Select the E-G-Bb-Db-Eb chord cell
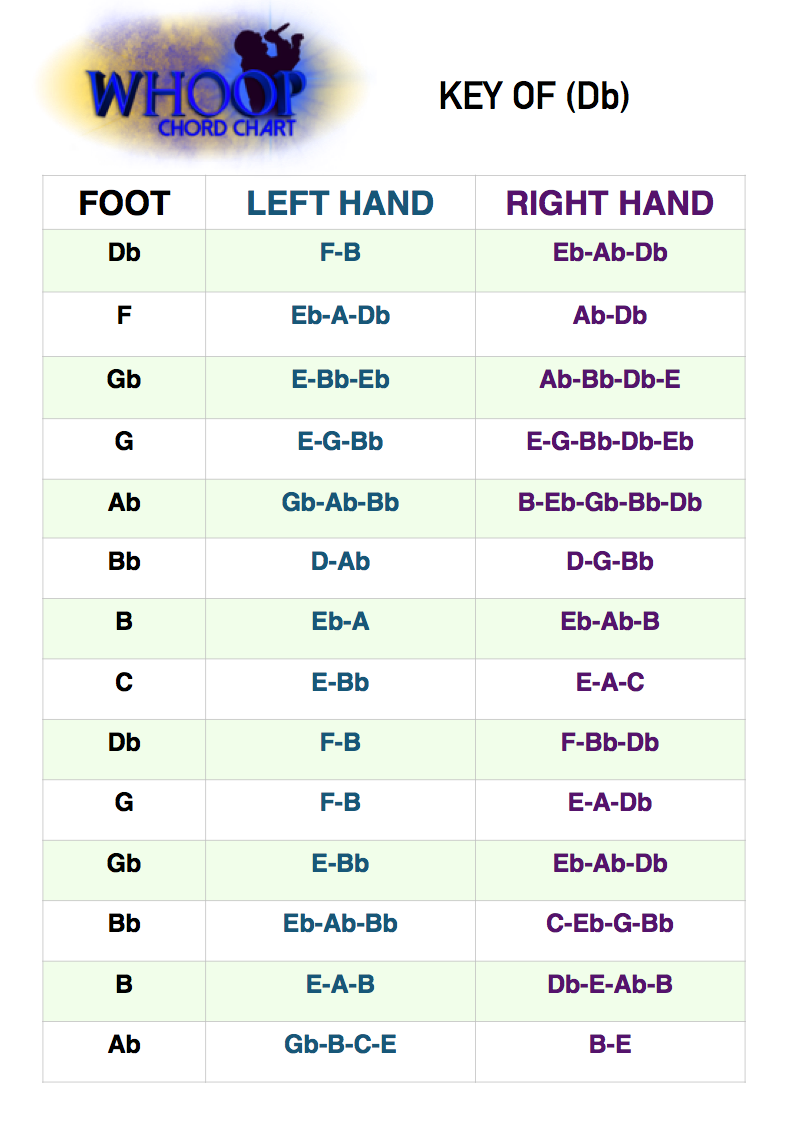Screen dimensions: 792x1124 (610, 441)
